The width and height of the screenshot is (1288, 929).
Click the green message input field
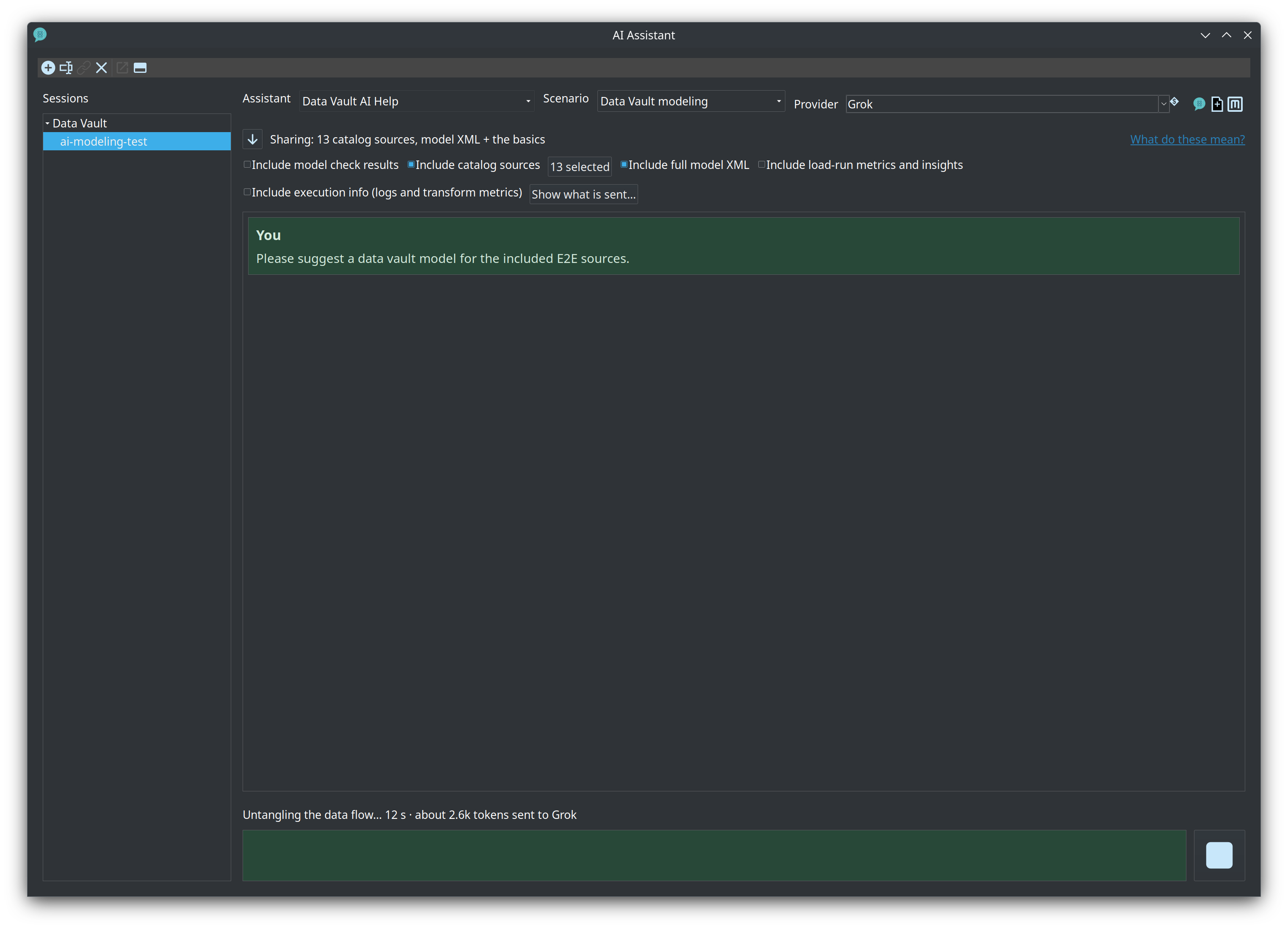point(714,855)
